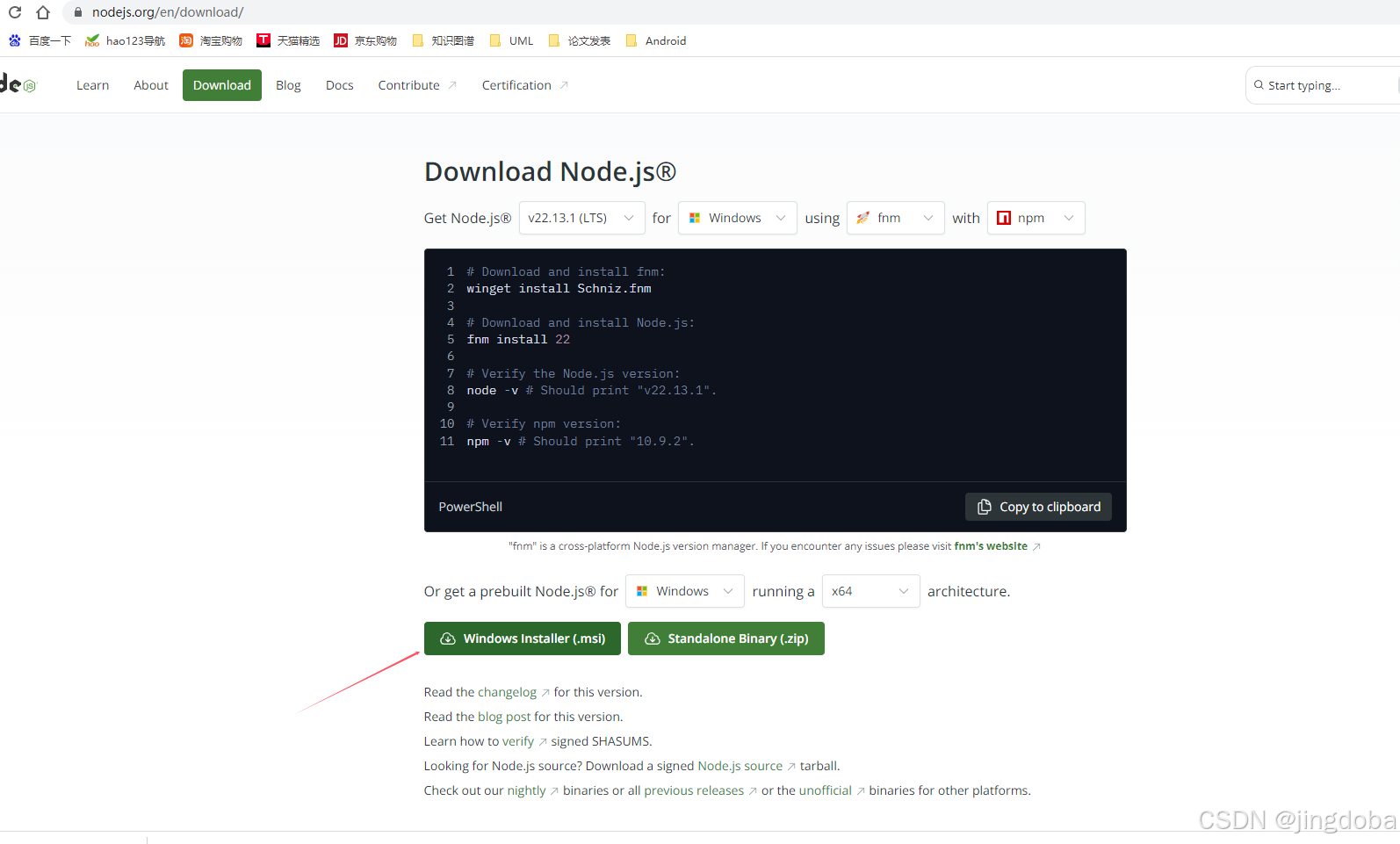Screen dimensions: 1400x844
Task: Open the Contribute nav item
Action: click(417, 85)
